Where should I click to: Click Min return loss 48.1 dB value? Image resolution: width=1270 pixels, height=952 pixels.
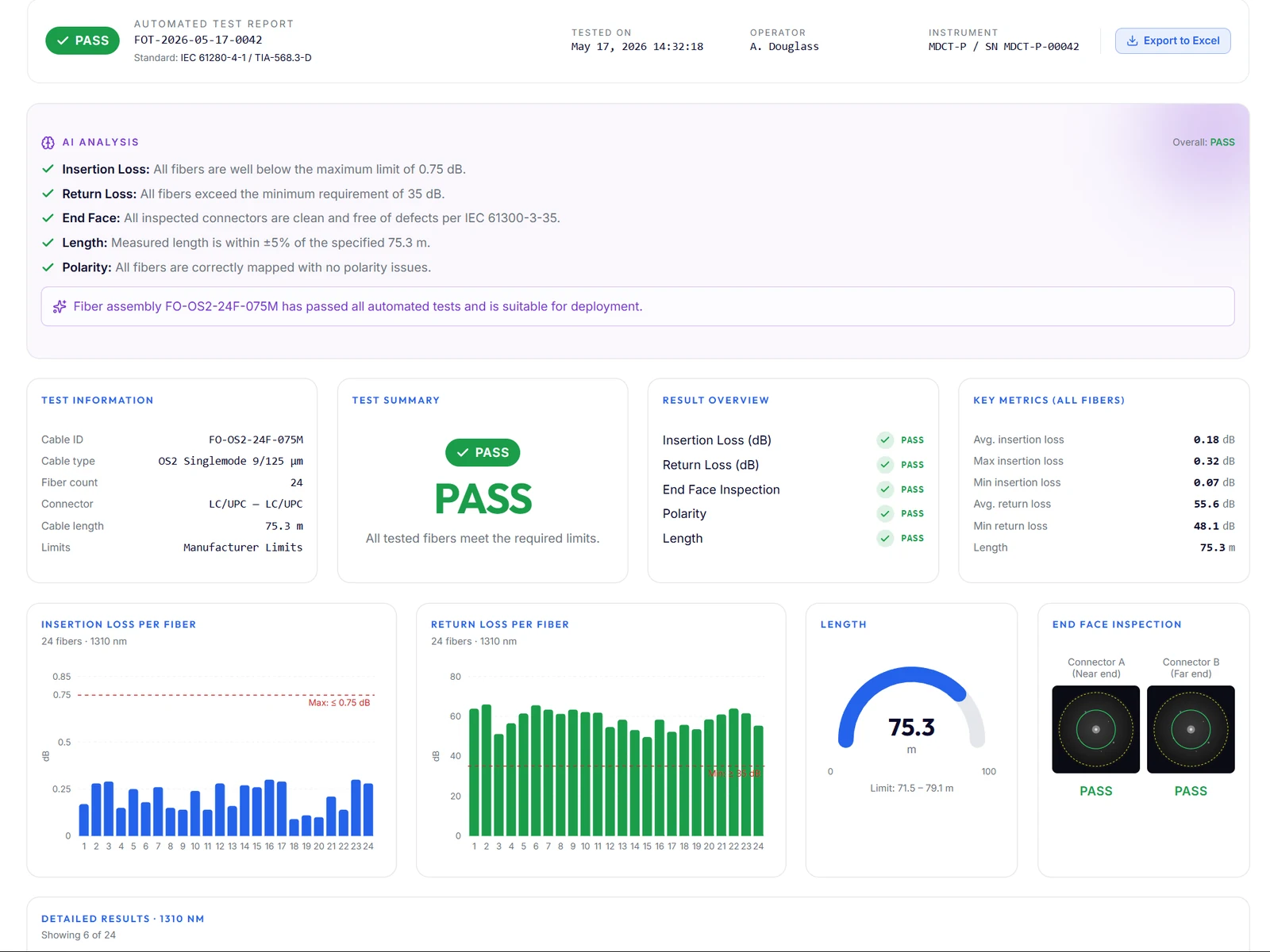click(x=1214, y=526)
